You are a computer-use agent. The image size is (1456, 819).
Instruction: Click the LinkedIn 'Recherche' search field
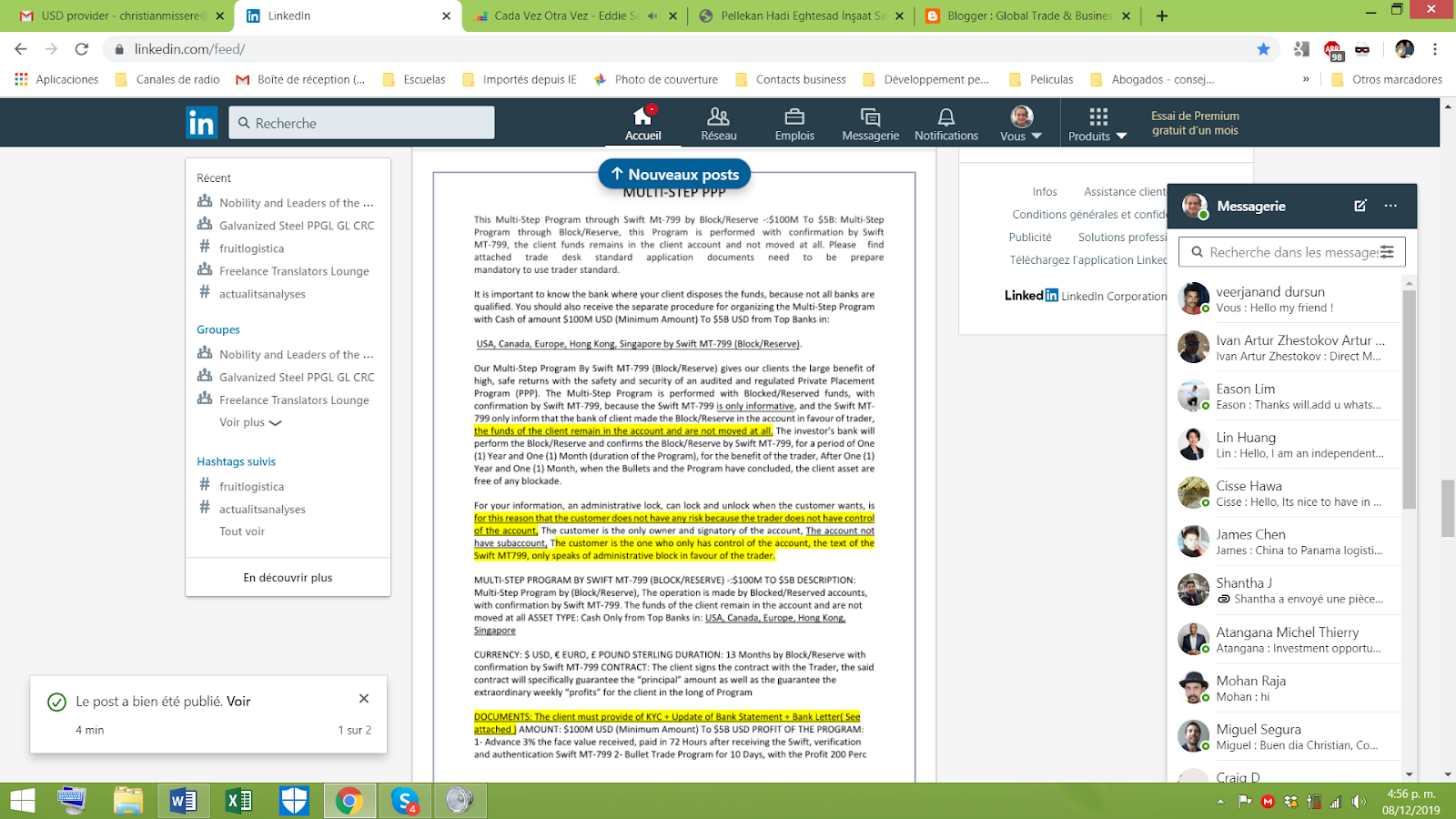[x=361, y=123]
